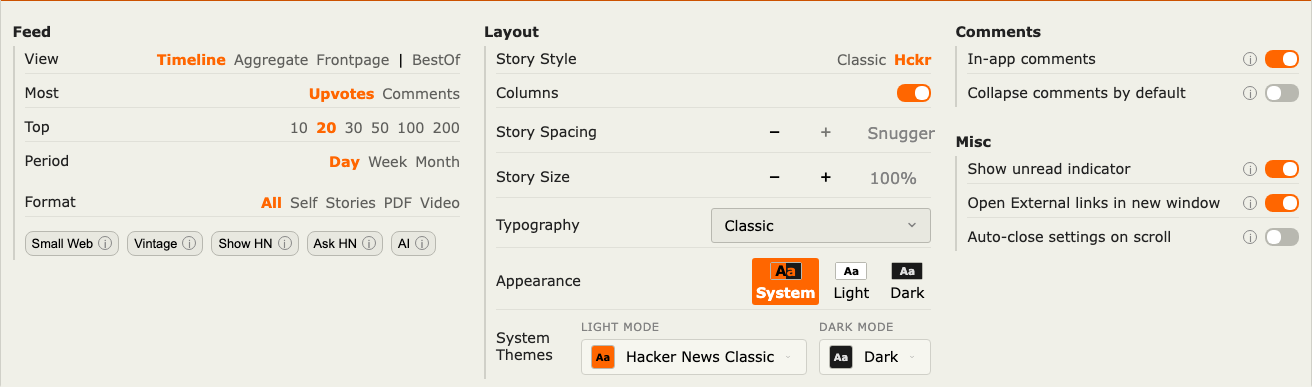Sort by most Upvotes
This screenshot has height=387, width=1312.
tap(341, 94)
